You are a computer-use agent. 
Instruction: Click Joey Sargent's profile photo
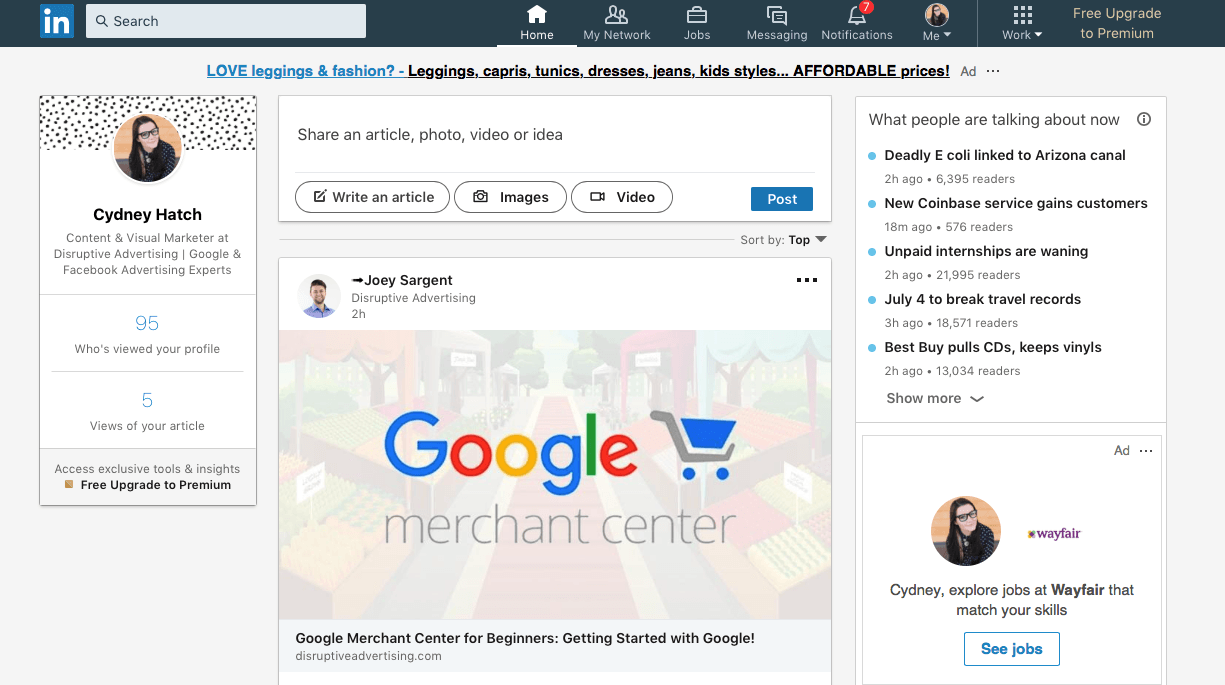319,296
